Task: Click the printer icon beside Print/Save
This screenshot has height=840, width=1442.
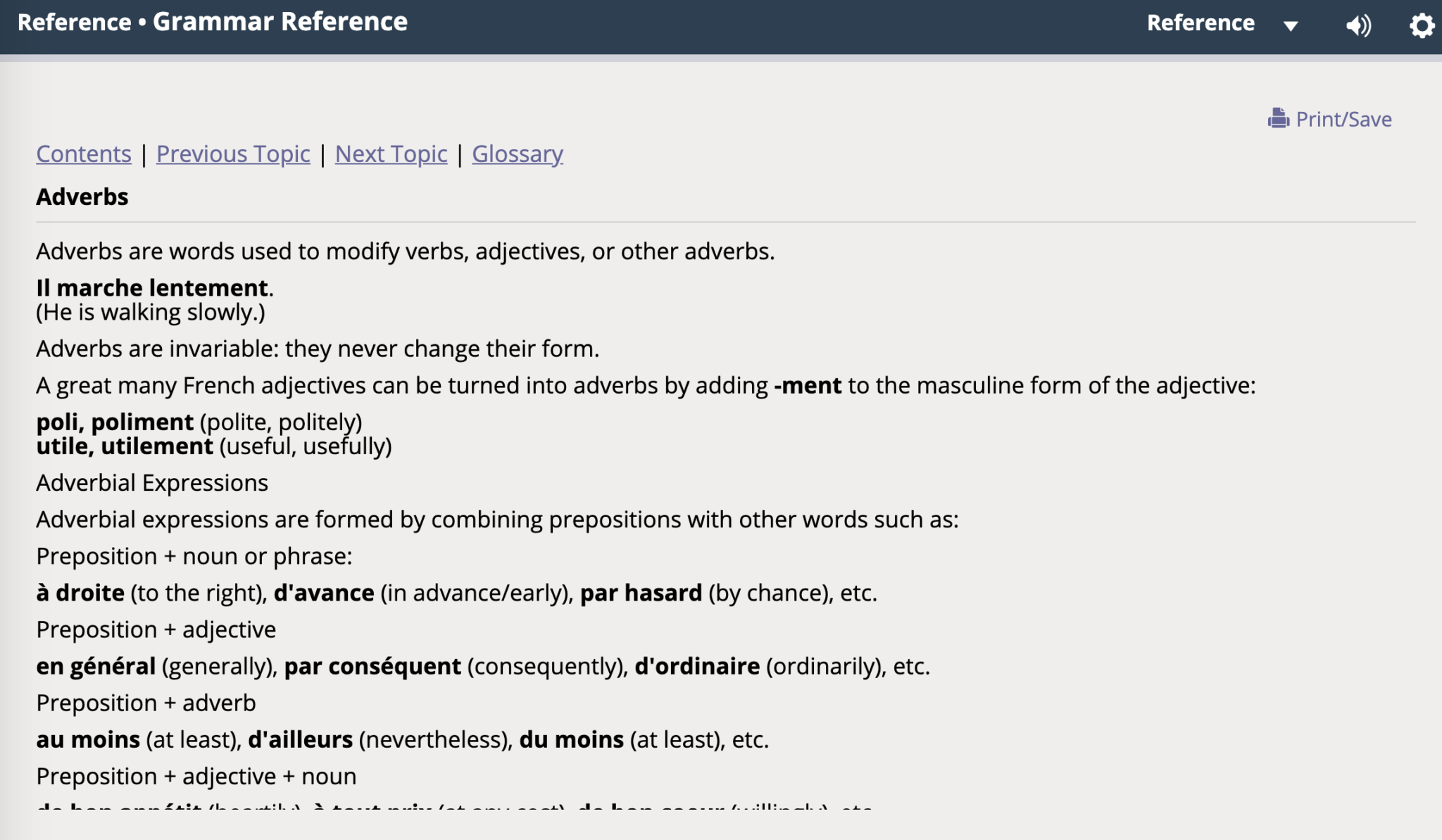Action: [x=1278, y=118]
